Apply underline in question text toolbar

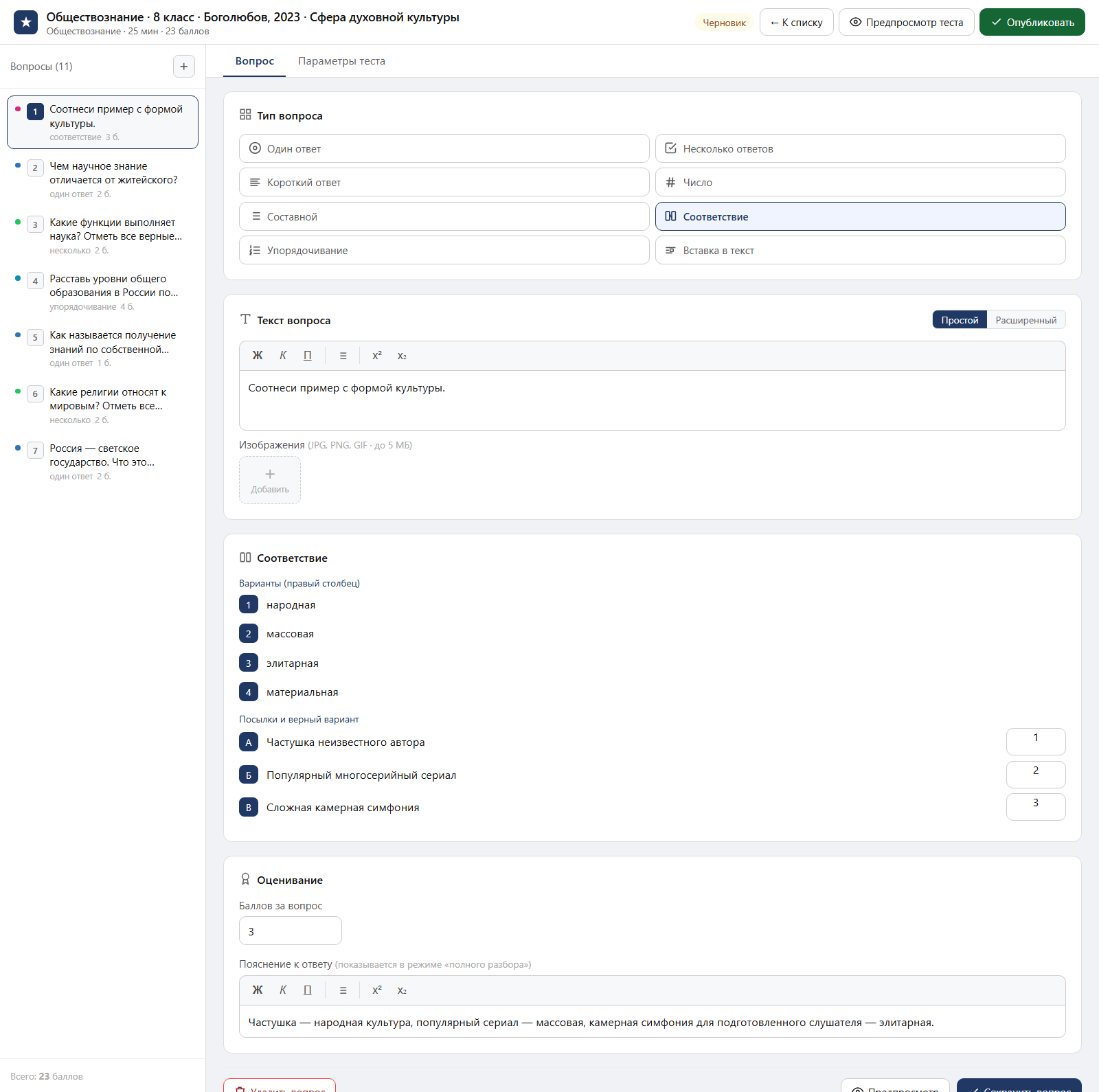point(308,356)
